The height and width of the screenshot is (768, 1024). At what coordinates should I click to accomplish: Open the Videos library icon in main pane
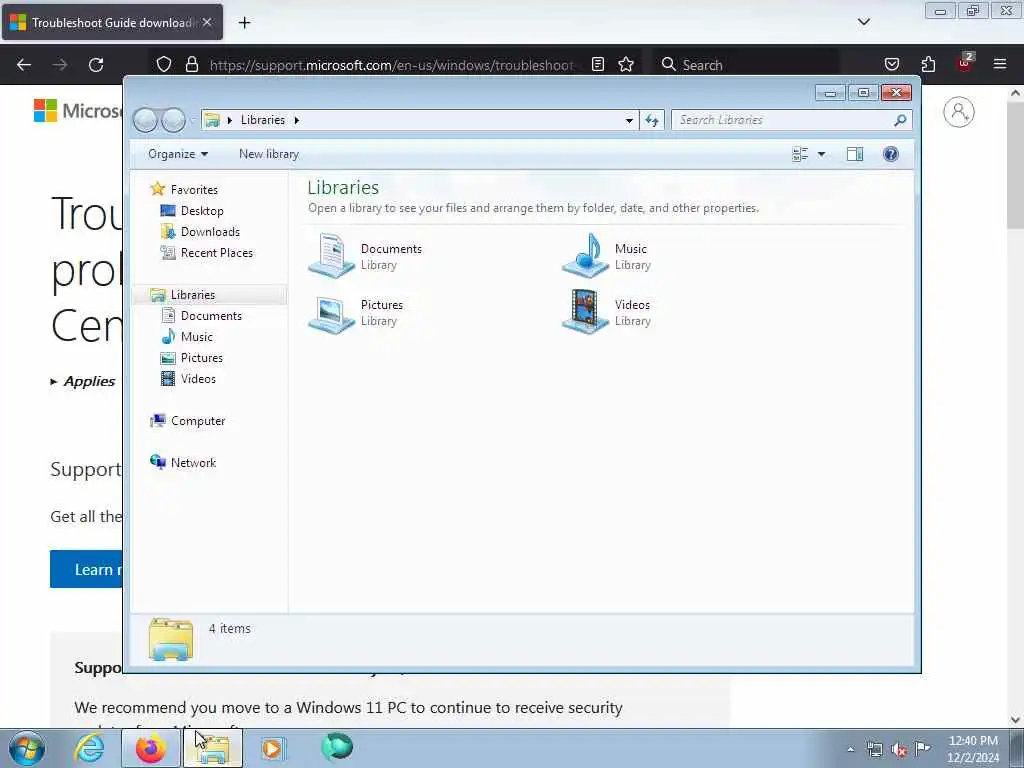(x=586, y=312)
